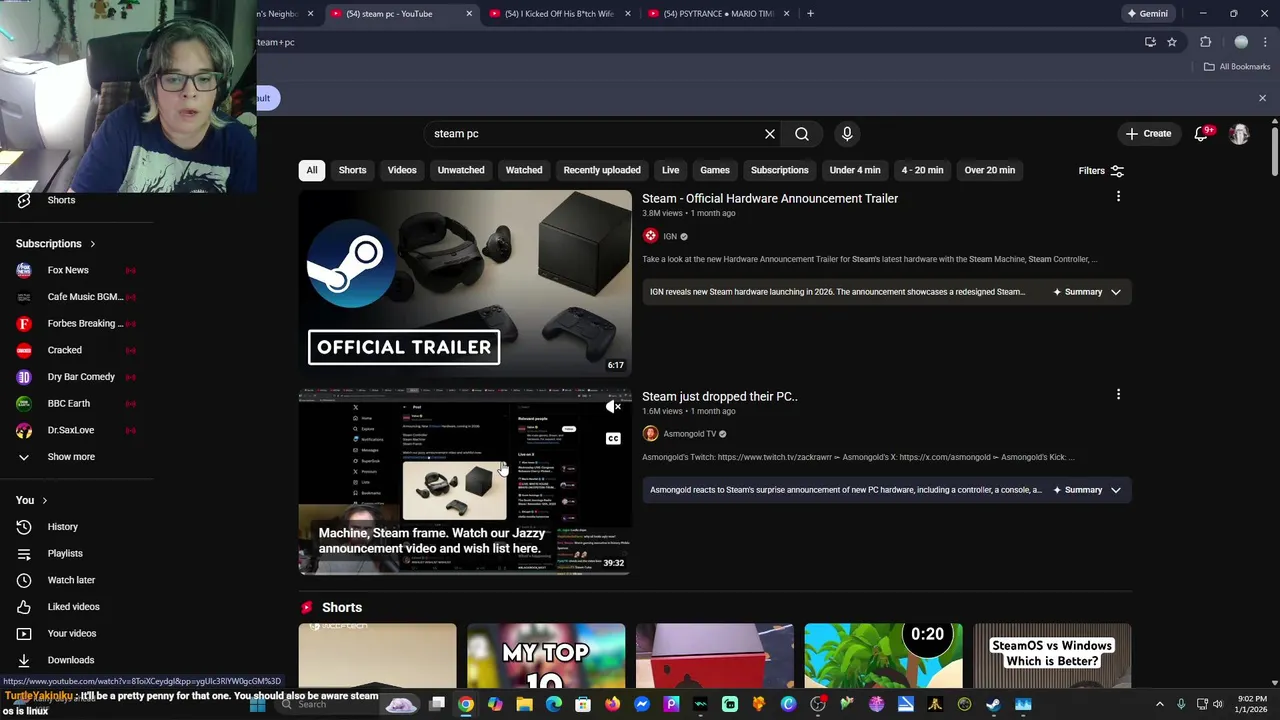Filter results by Under 4 min chip
Image resolution: width=1280 pixels, height=720 pixels.
coord(855,170)
